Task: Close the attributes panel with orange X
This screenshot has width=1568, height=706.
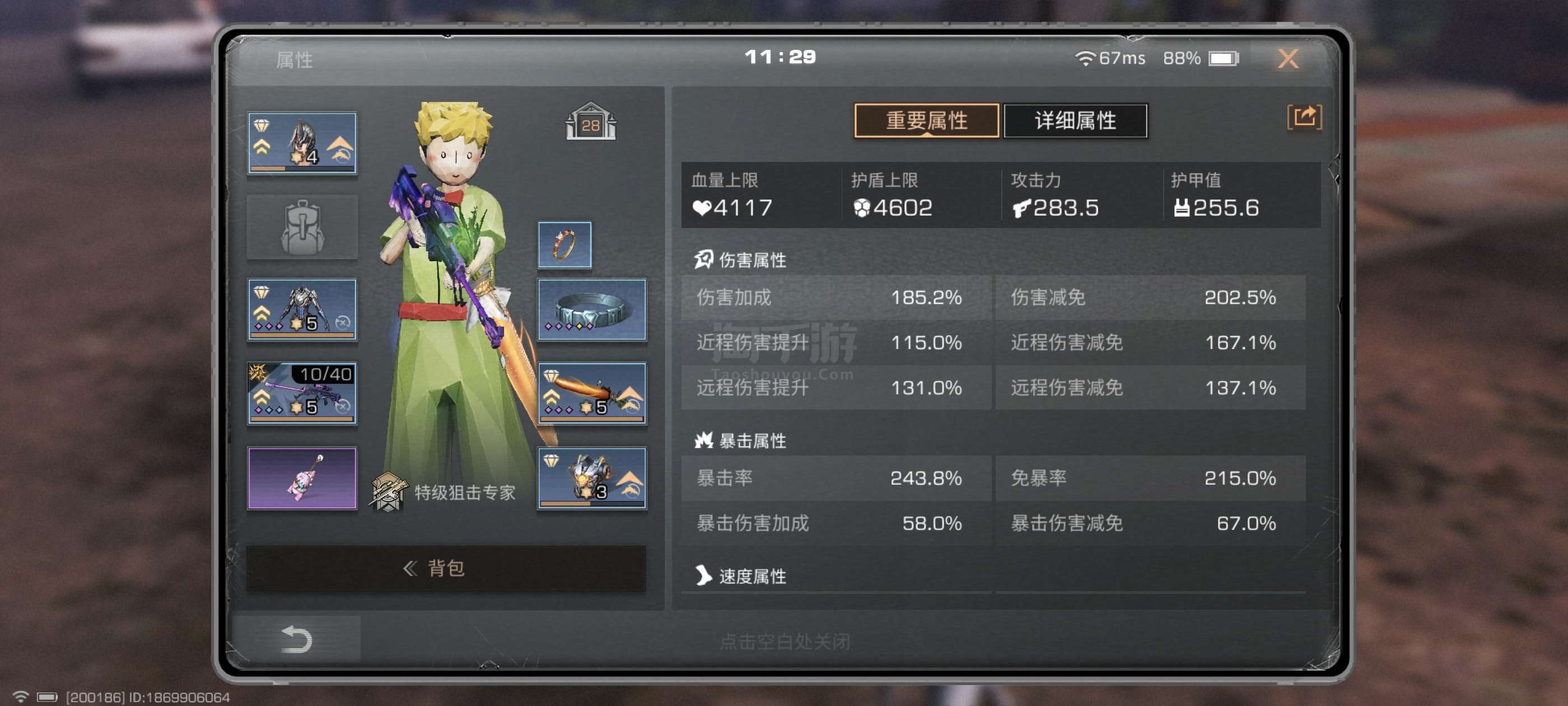Action: pyautogui.click(x=1287, y=58)
